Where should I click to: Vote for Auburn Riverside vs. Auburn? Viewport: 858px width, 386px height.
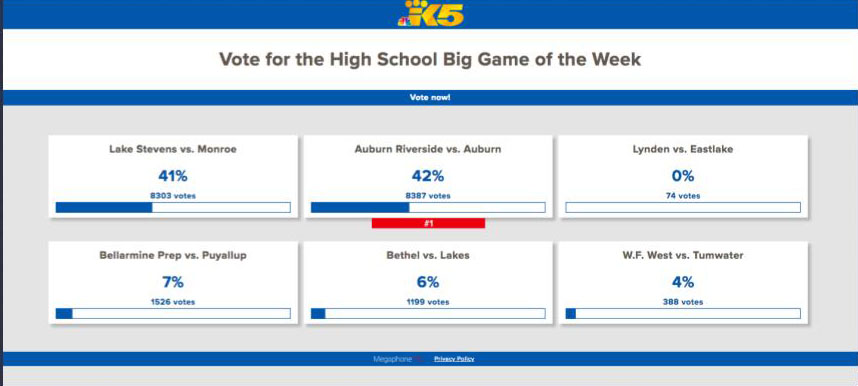[x=428, y=177]
